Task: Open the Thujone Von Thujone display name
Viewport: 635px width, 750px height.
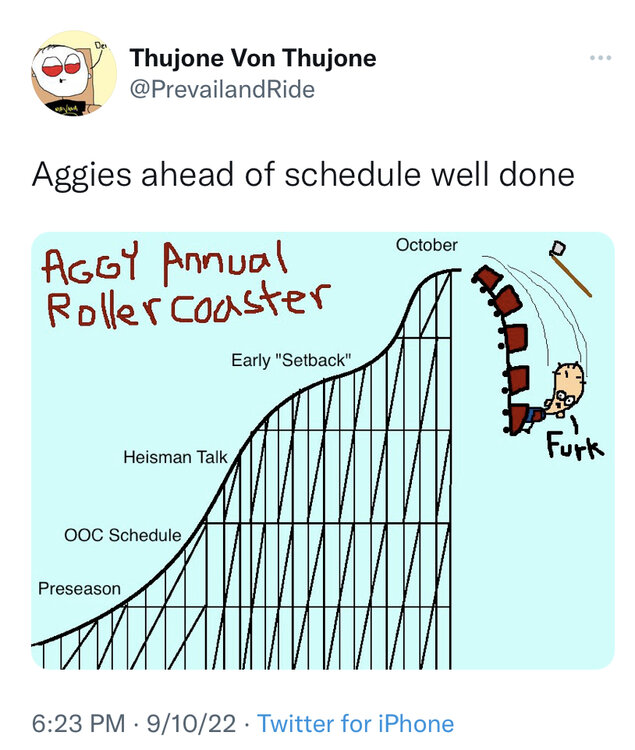Action: pos(253,58)
